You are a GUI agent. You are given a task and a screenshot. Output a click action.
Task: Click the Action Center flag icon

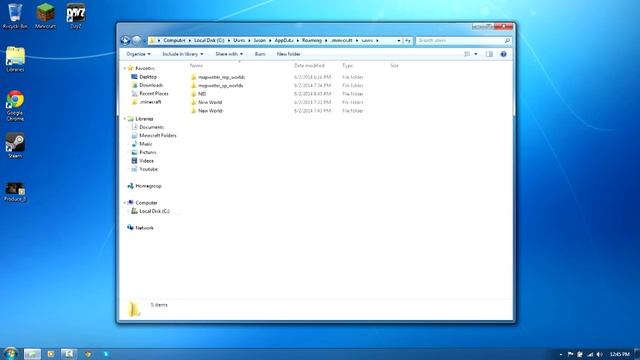coord(570,354)
